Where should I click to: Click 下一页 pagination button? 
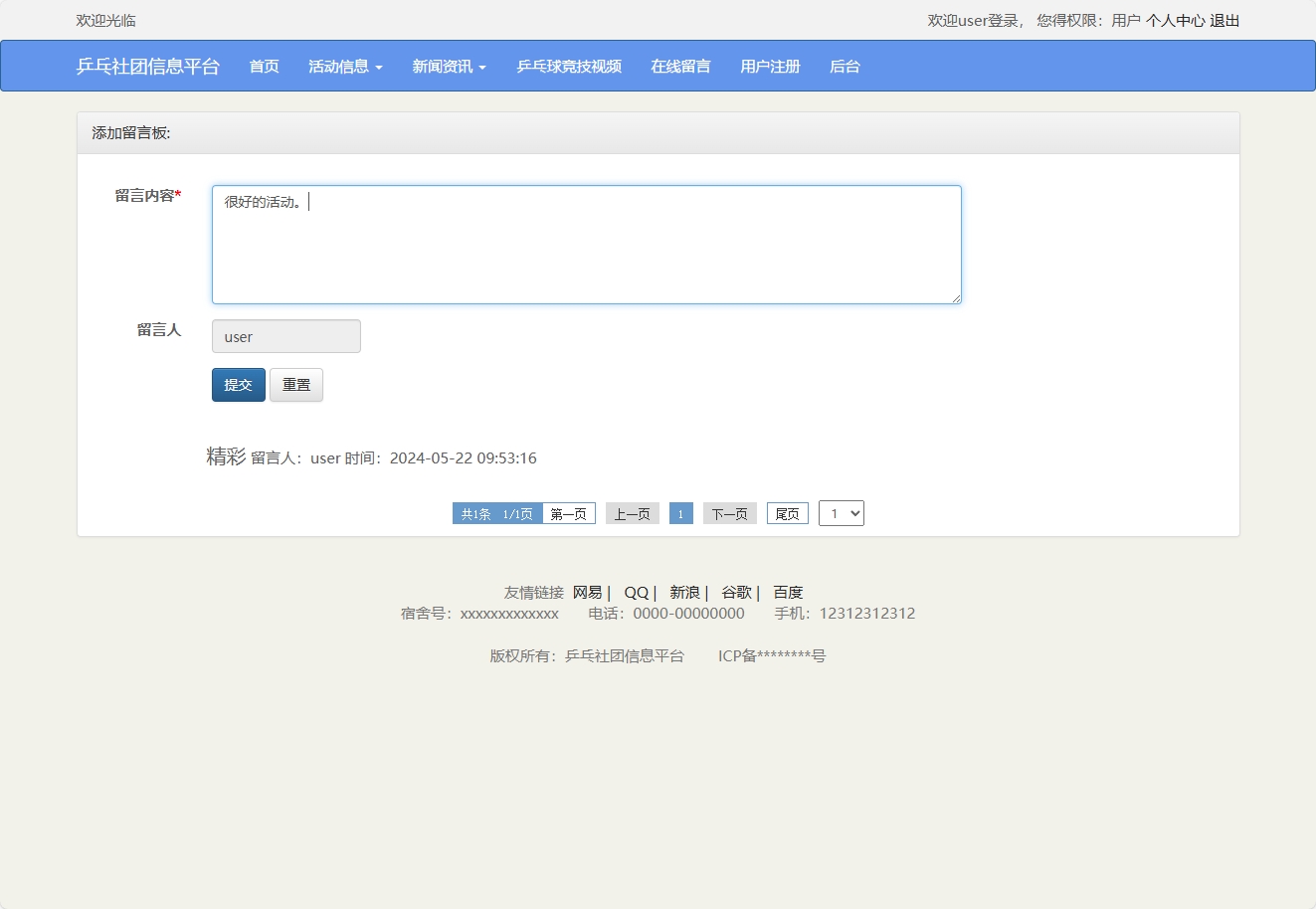coord(729,513)
